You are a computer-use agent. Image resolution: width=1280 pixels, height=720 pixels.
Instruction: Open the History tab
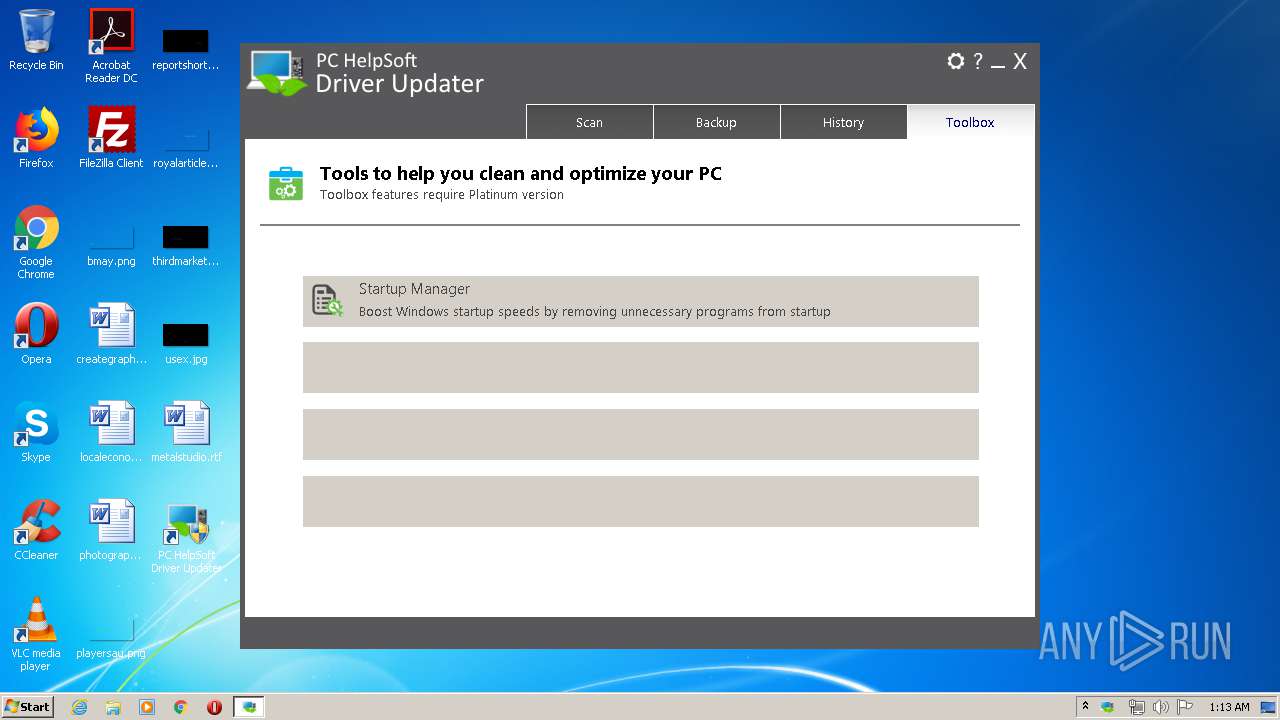(x=843, y=122)
